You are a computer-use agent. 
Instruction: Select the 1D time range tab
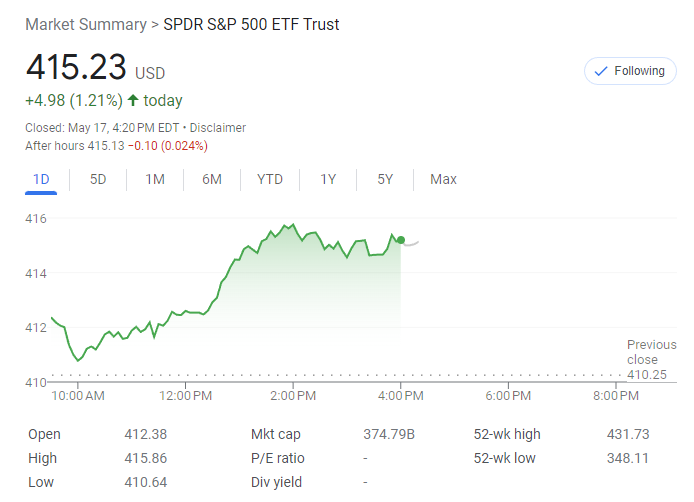click(41, 179)
